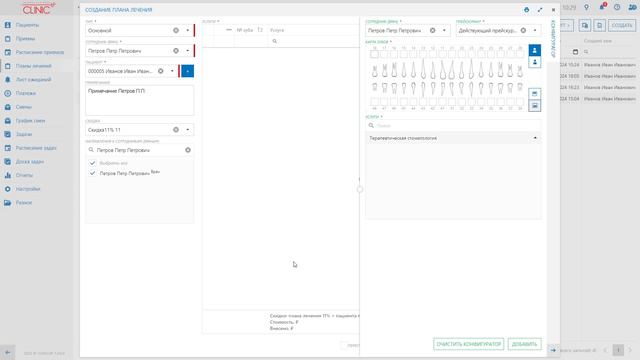Click the ДОБАВИТЬ button
The width and height of the screenshot is (640, 360).
[x=524, y=344]
